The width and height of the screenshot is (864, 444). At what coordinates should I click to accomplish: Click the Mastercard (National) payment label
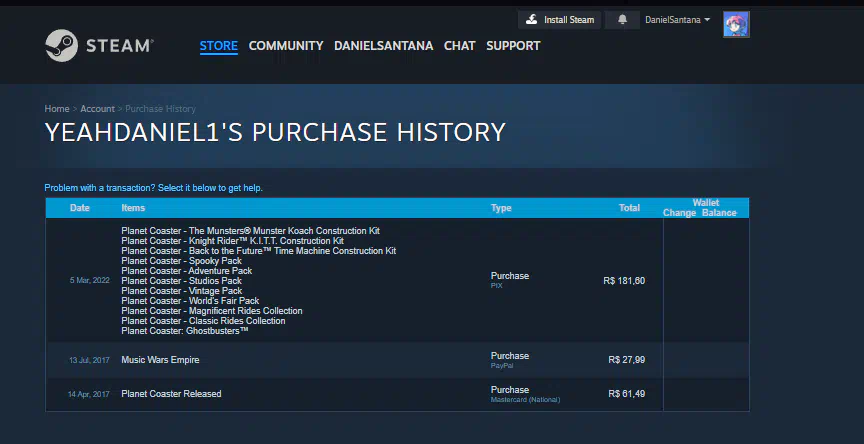coord(525,399)
